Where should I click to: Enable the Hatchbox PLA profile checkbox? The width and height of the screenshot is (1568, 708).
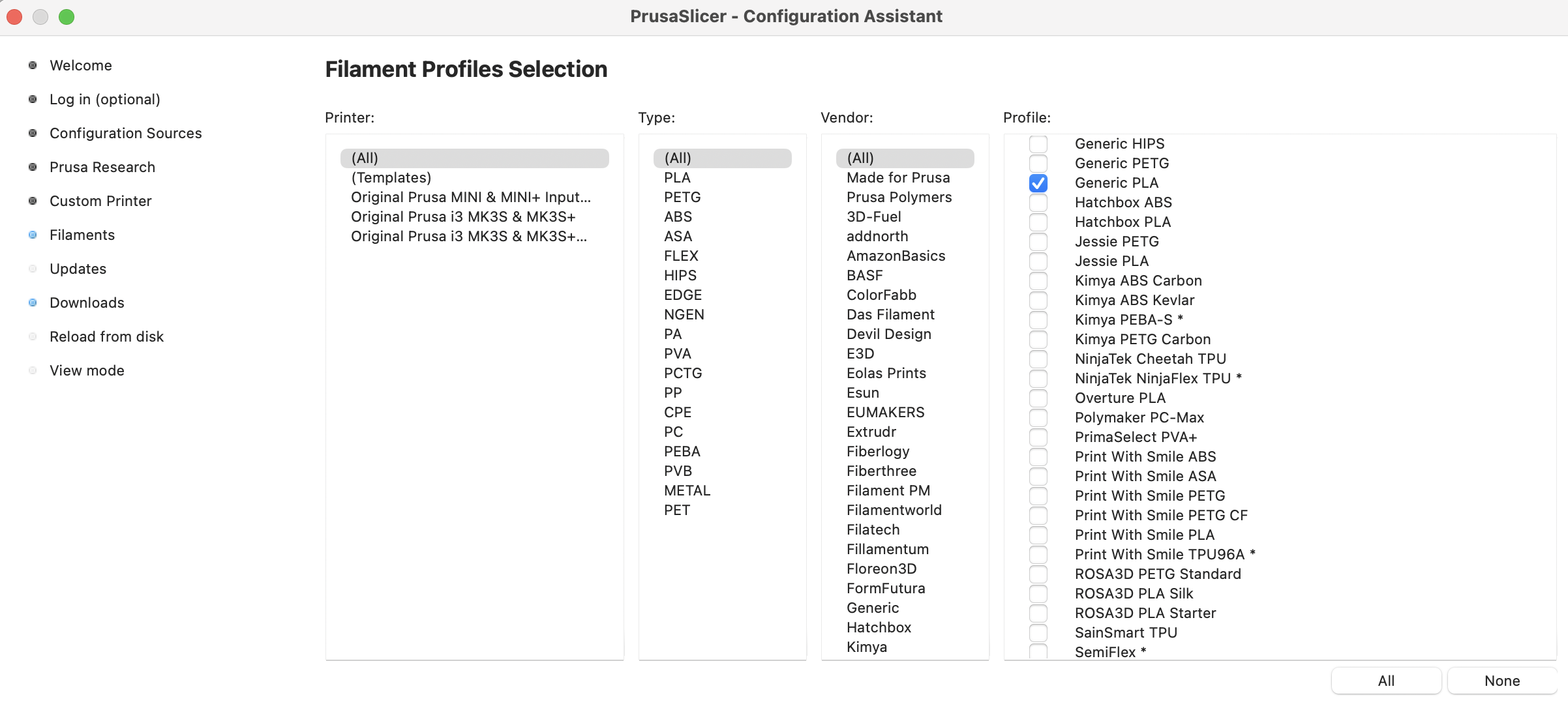pos(1038,222)
